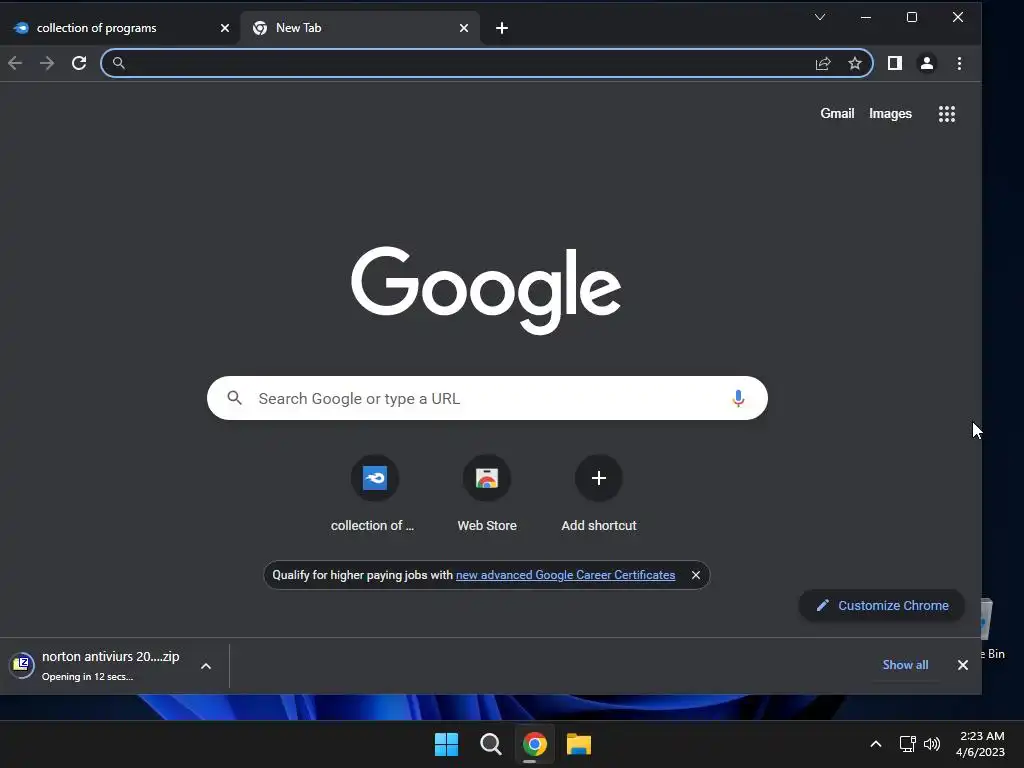Open the tab search dropdown arrow
This screenshot has width=1024, height=768.
820,17
